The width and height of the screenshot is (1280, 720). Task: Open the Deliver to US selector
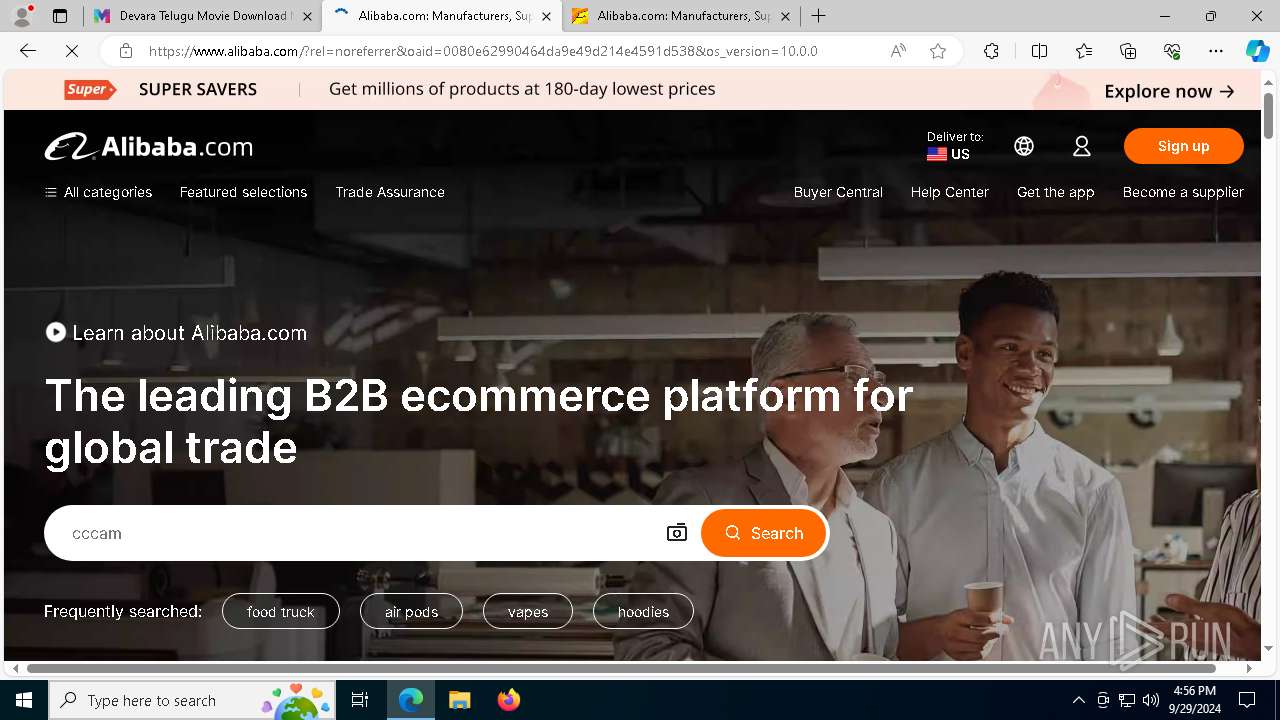(954, 146)
